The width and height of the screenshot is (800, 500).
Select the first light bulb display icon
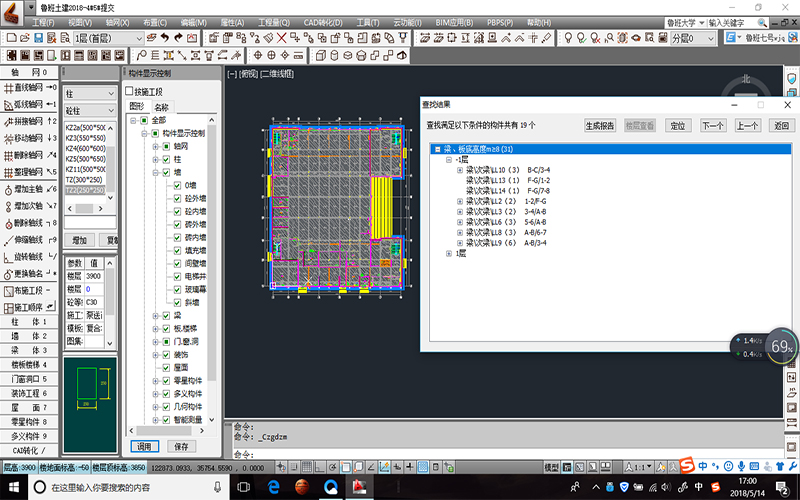coord(568,38)
